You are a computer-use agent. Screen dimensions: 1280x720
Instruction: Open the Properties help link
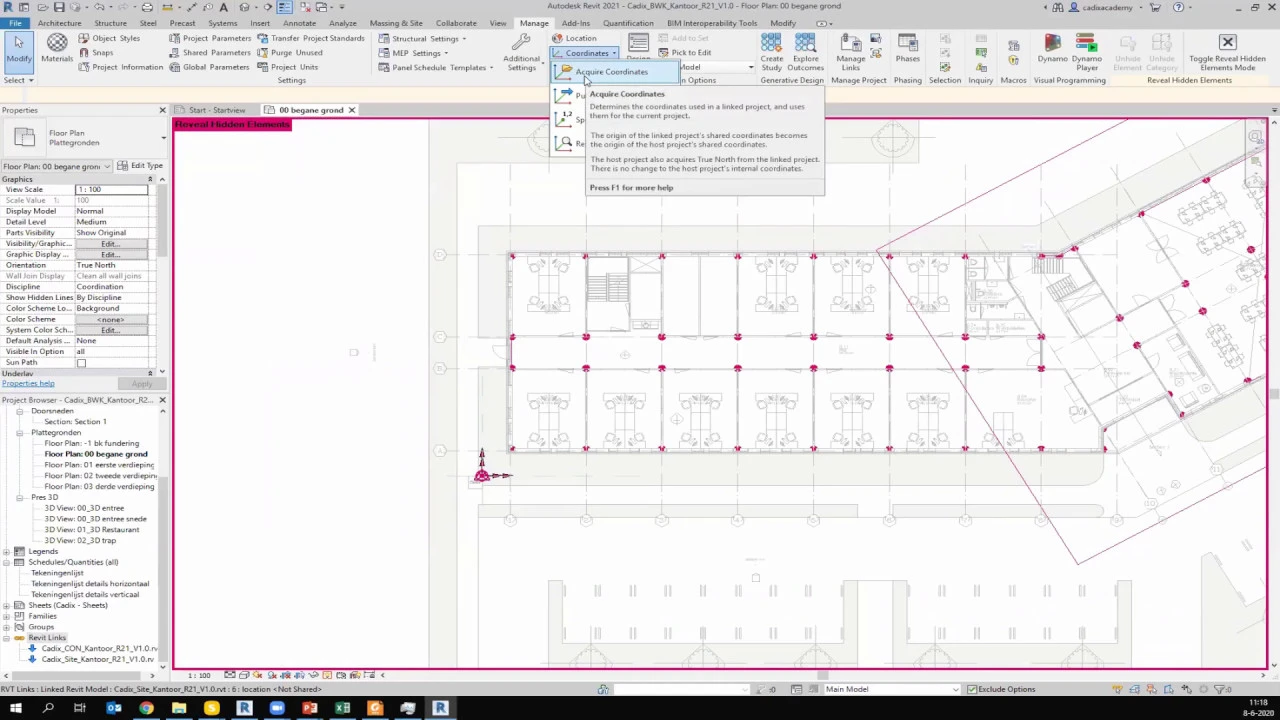coord(28,384)
